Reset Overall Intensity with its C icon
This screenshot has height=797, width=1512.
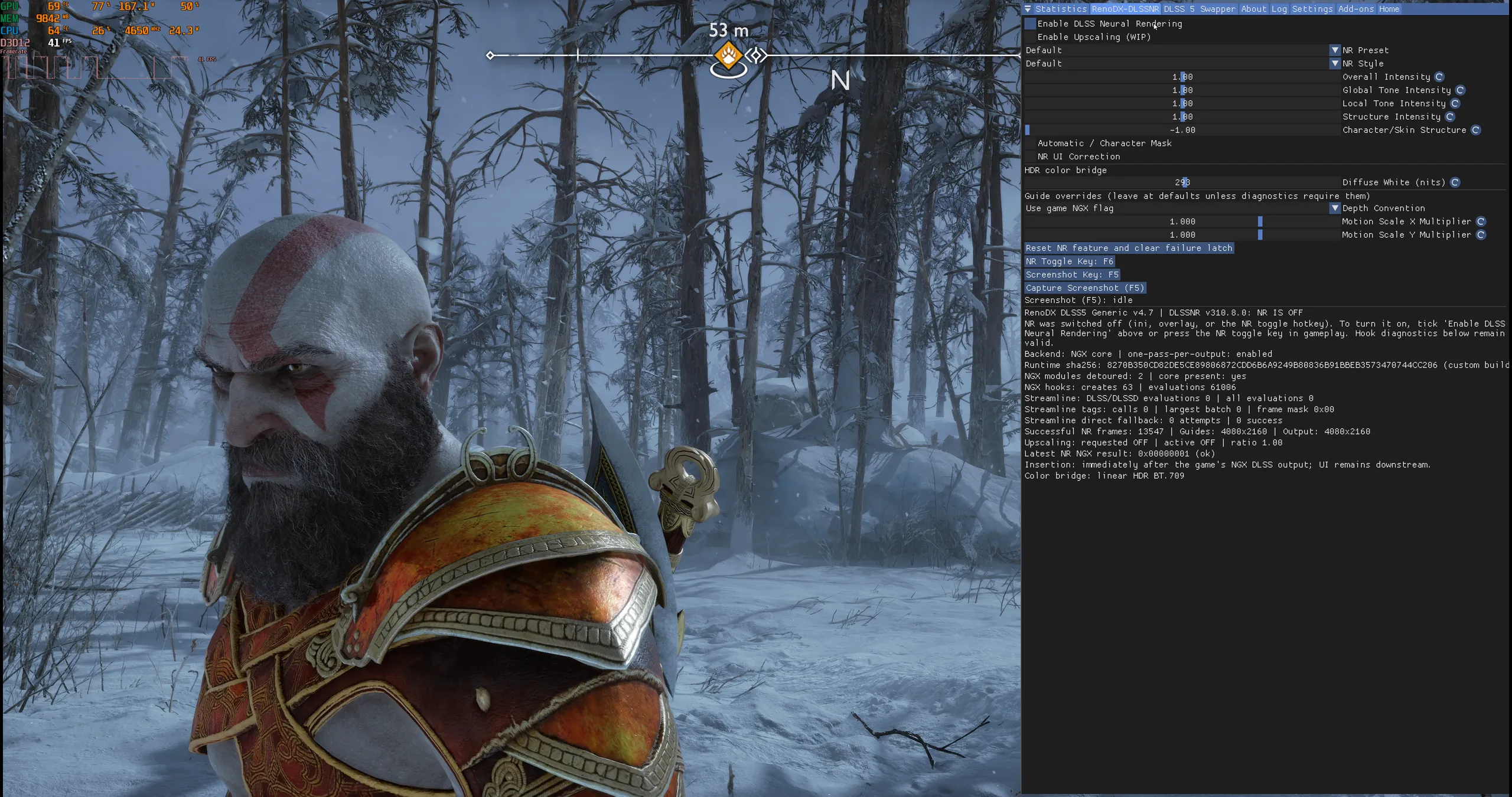(1439, 77)
